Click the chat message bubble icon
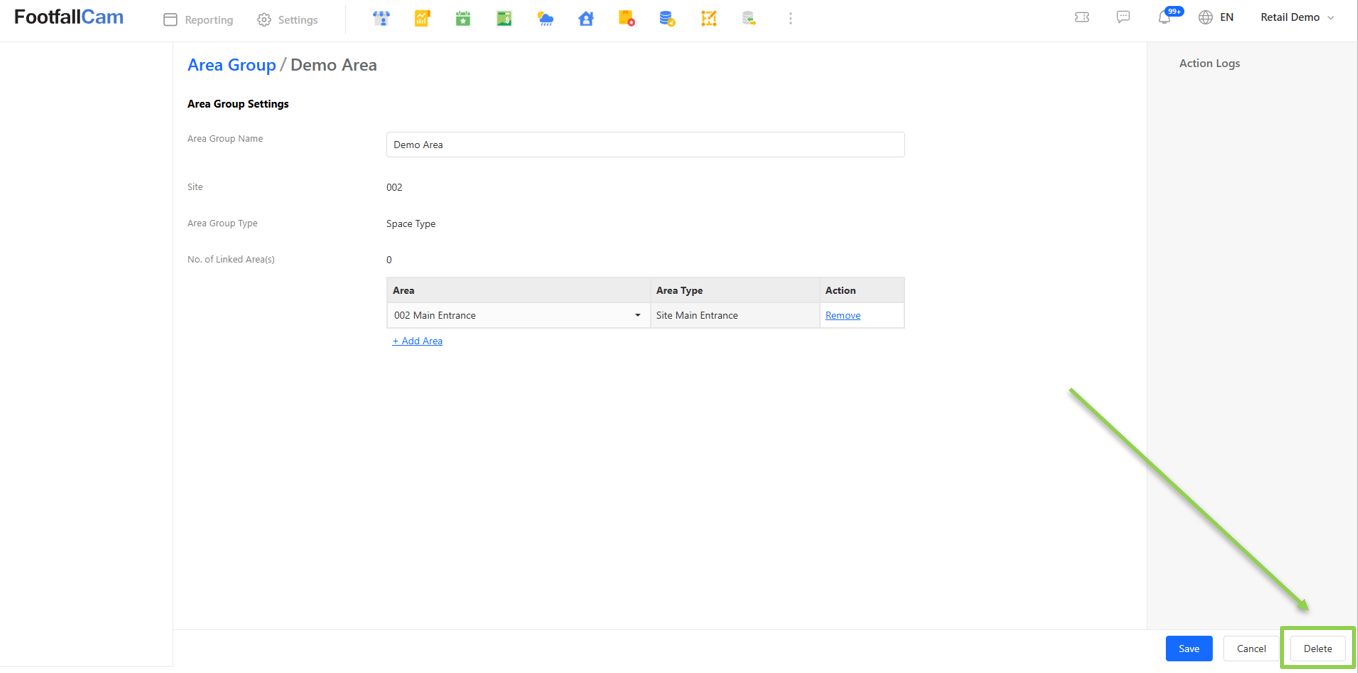1358x673 pixels. tap(1123, 18)
